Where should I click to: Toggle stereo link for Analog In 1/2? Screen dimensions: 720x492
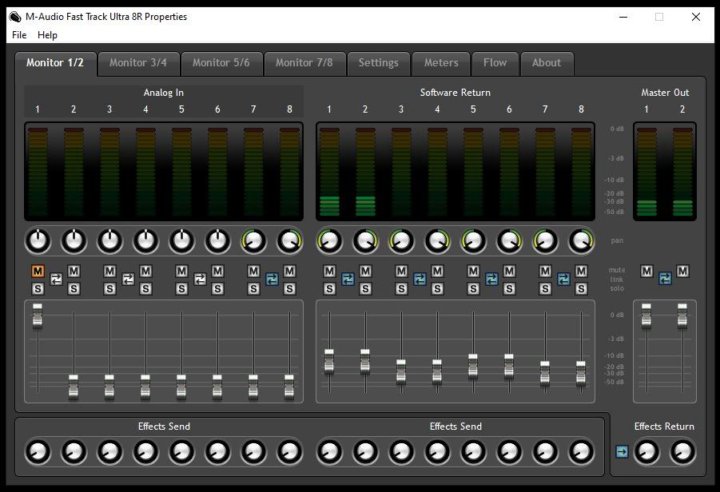click(55, 280)
